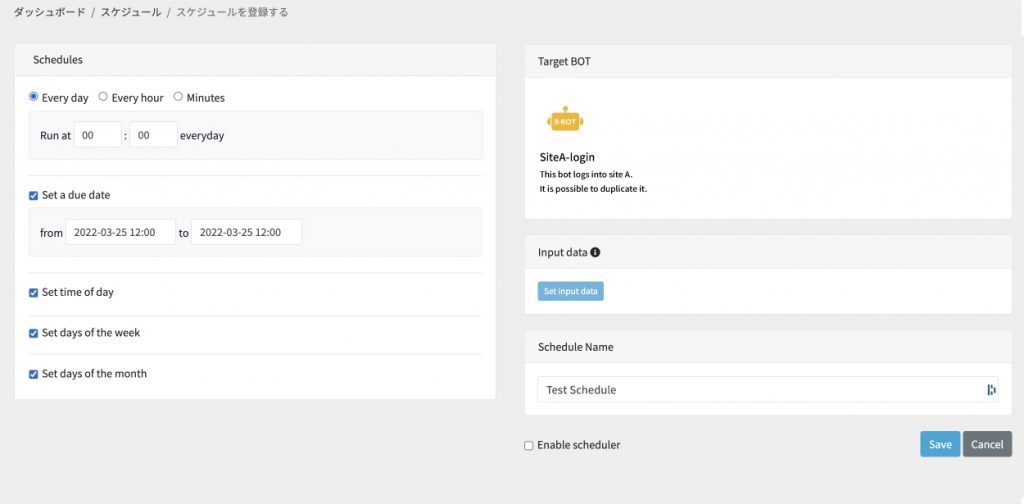Select the Every hour radio option
Screen dimensions: 1024x504
[x=103, y=97]
